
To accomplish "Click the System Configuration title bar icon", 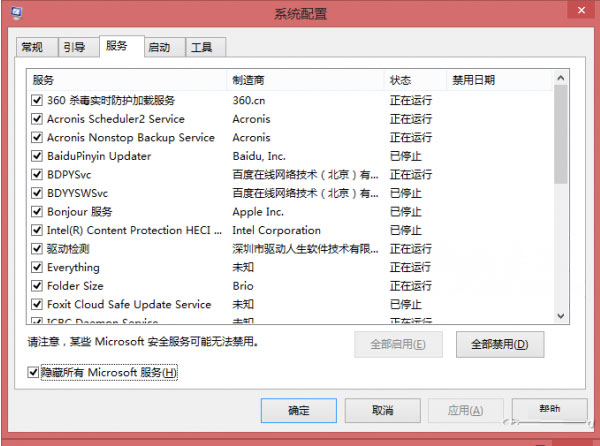I will tap(16, 13).
